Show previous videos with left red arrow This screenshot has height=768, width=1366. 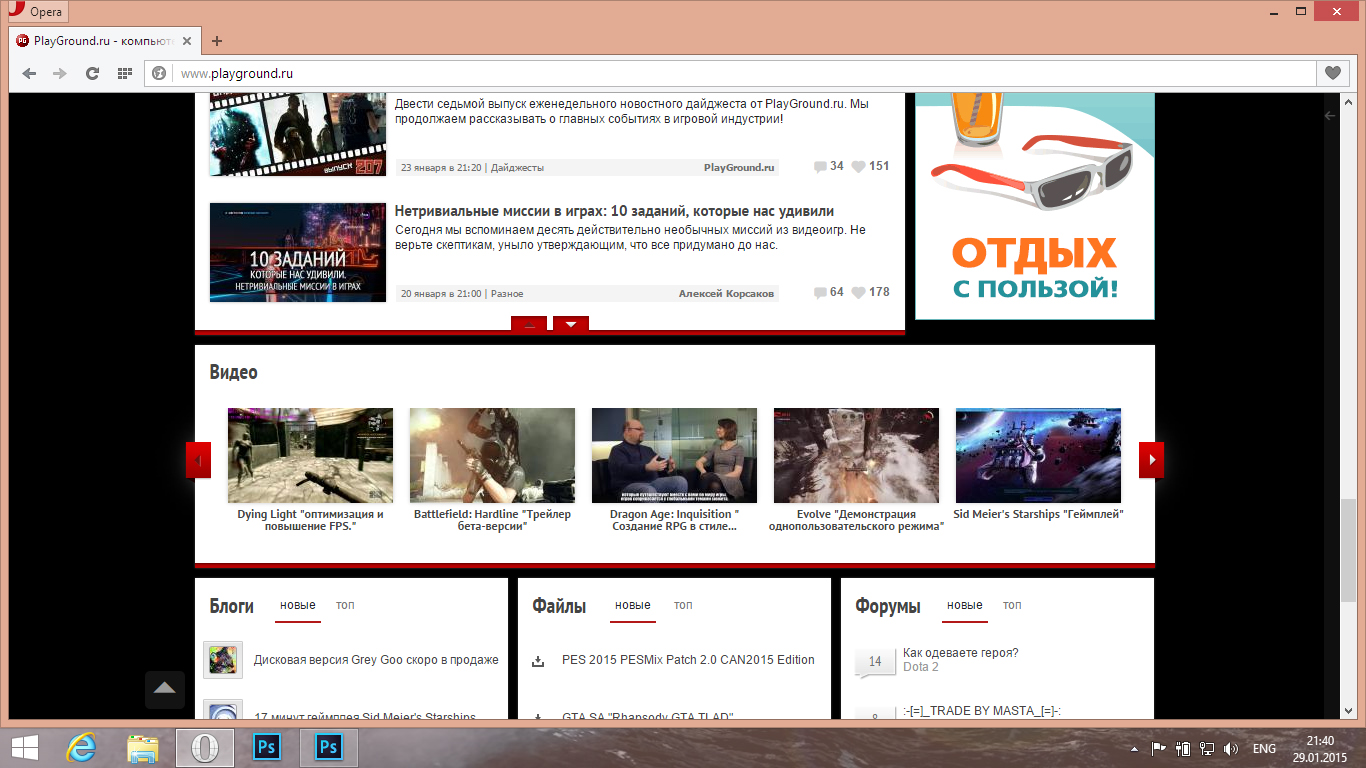[x=199, y=460]
